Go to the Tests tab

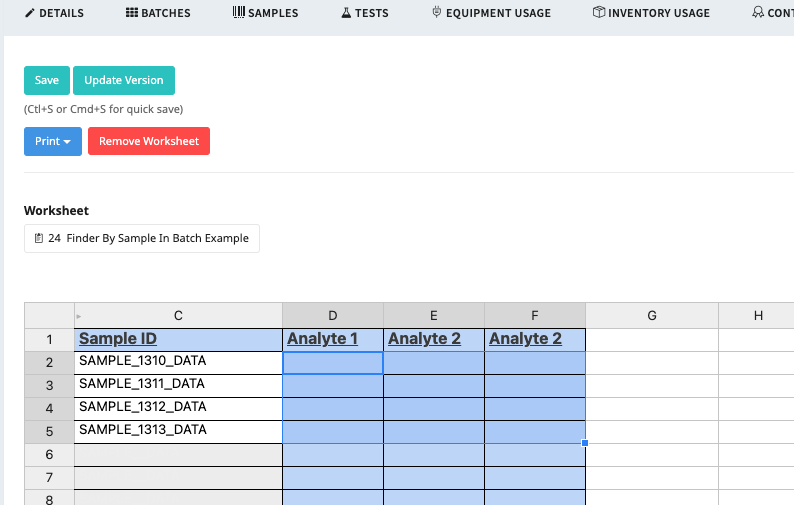tap(365, 13)
